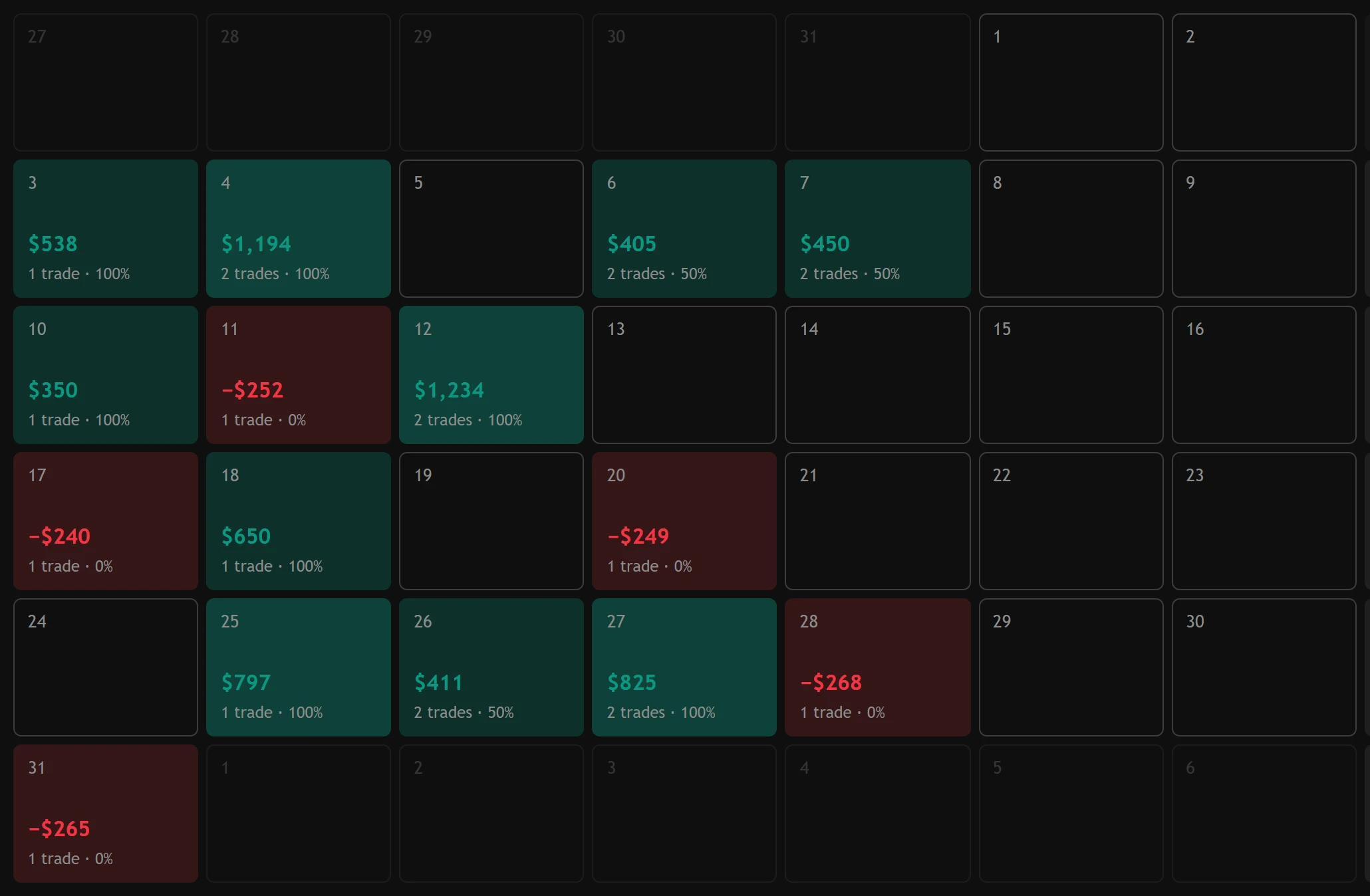This screenshot has height=896, width=1370.
Task: Select the empty day 13 cell
Action: pyautogui.click(x=684, y=375)
